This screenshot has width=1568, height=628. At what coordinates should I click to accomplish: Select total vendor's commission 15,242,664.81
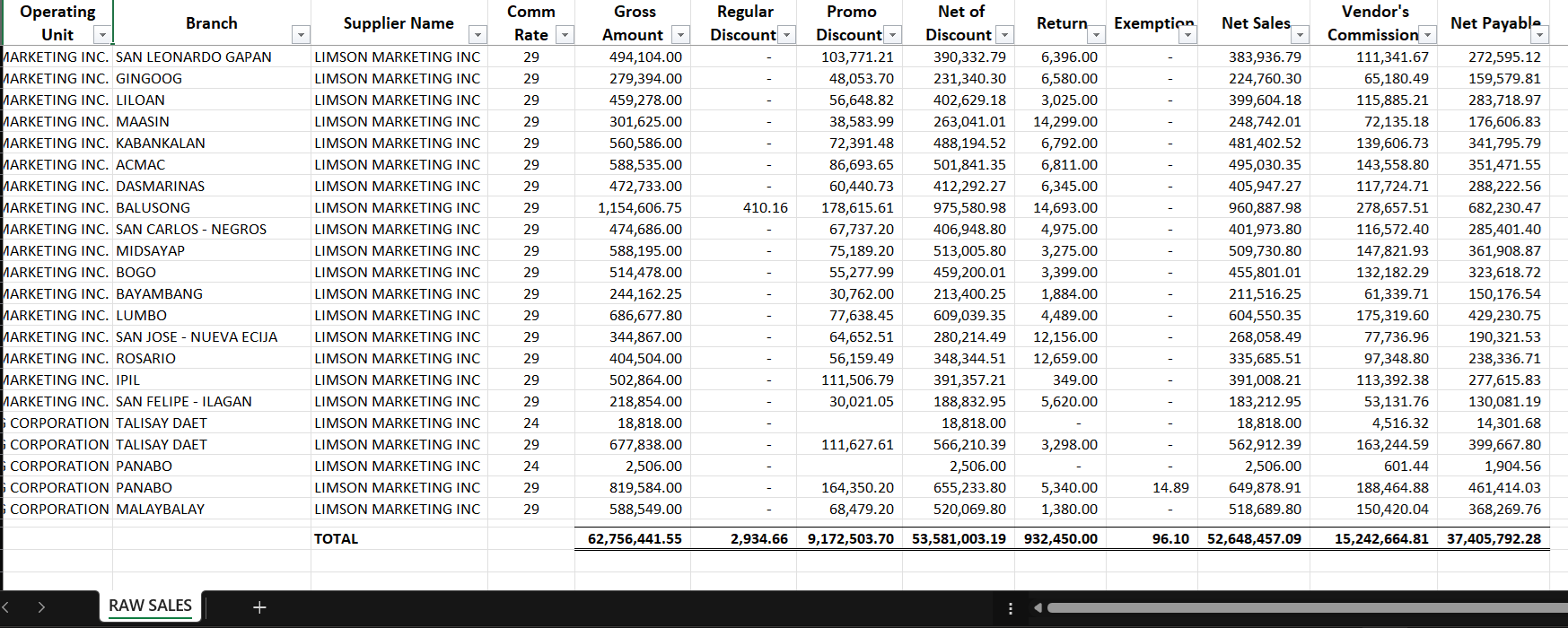click(x=1373, y=539)
